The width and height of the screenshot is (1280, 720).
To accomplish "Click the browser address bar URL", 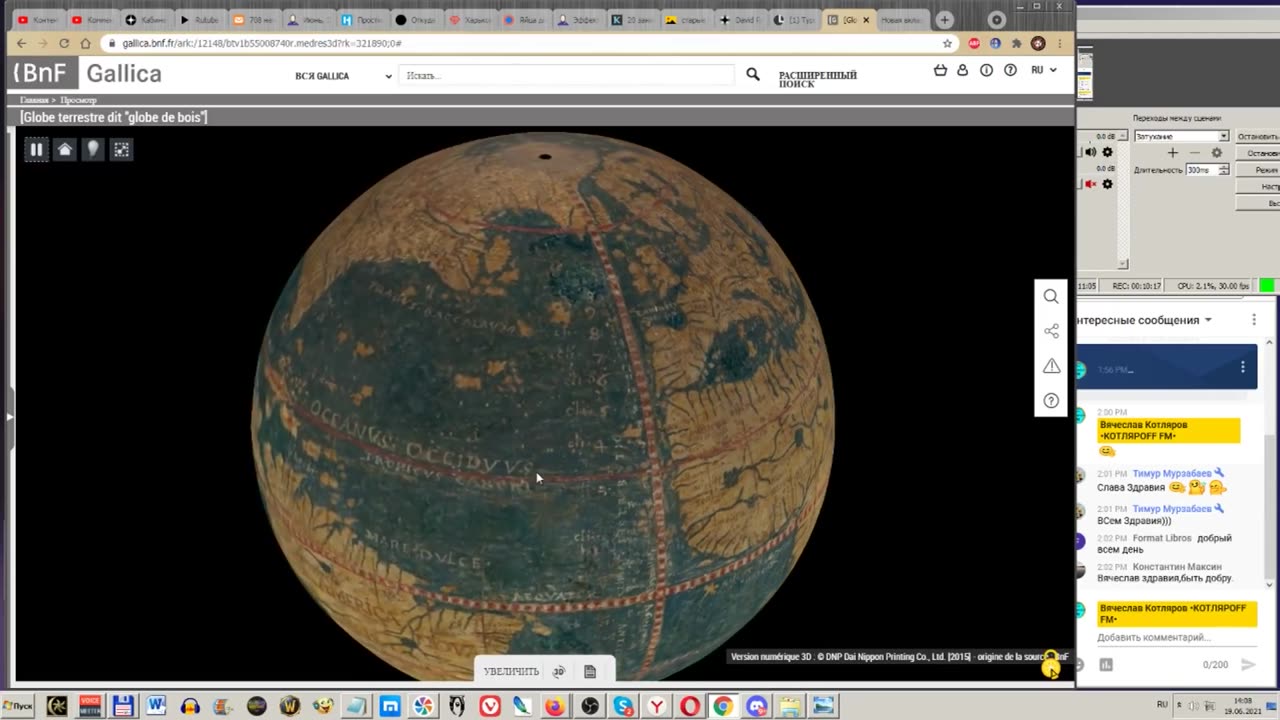I will click(262, 43).
